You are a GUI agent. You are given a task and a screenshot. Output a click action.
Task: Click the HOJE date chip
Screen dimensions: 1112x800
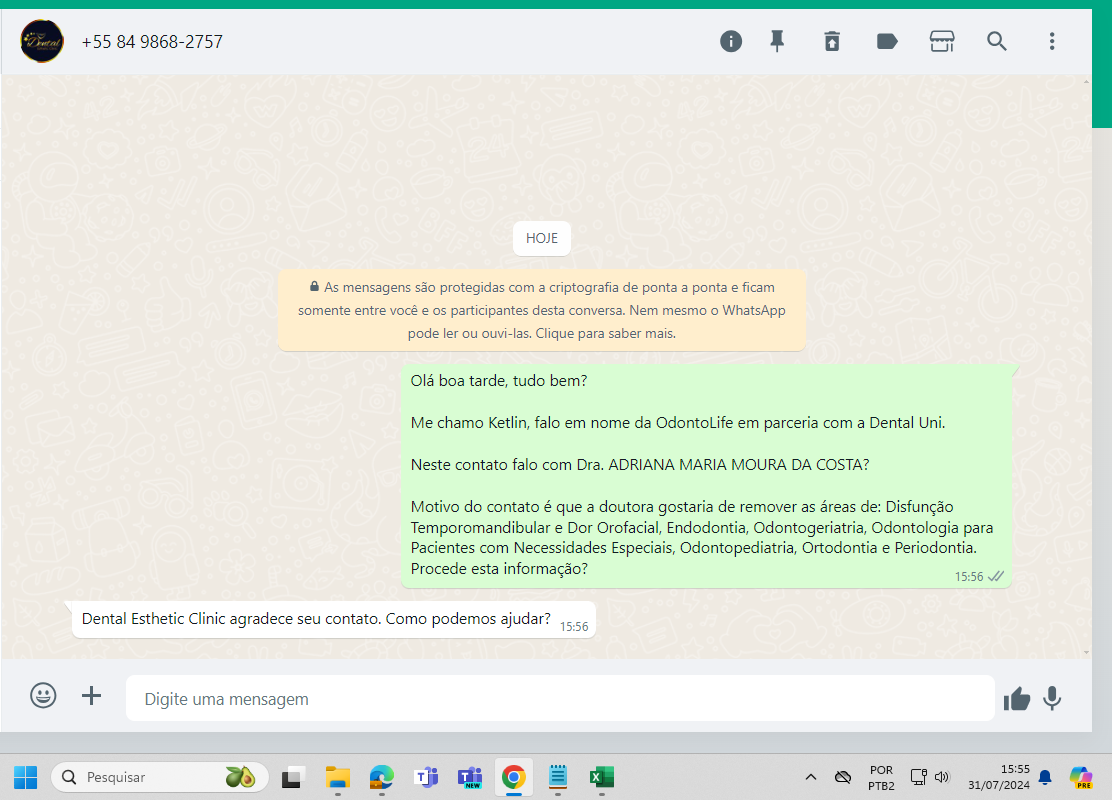click(x=542, y=238)
